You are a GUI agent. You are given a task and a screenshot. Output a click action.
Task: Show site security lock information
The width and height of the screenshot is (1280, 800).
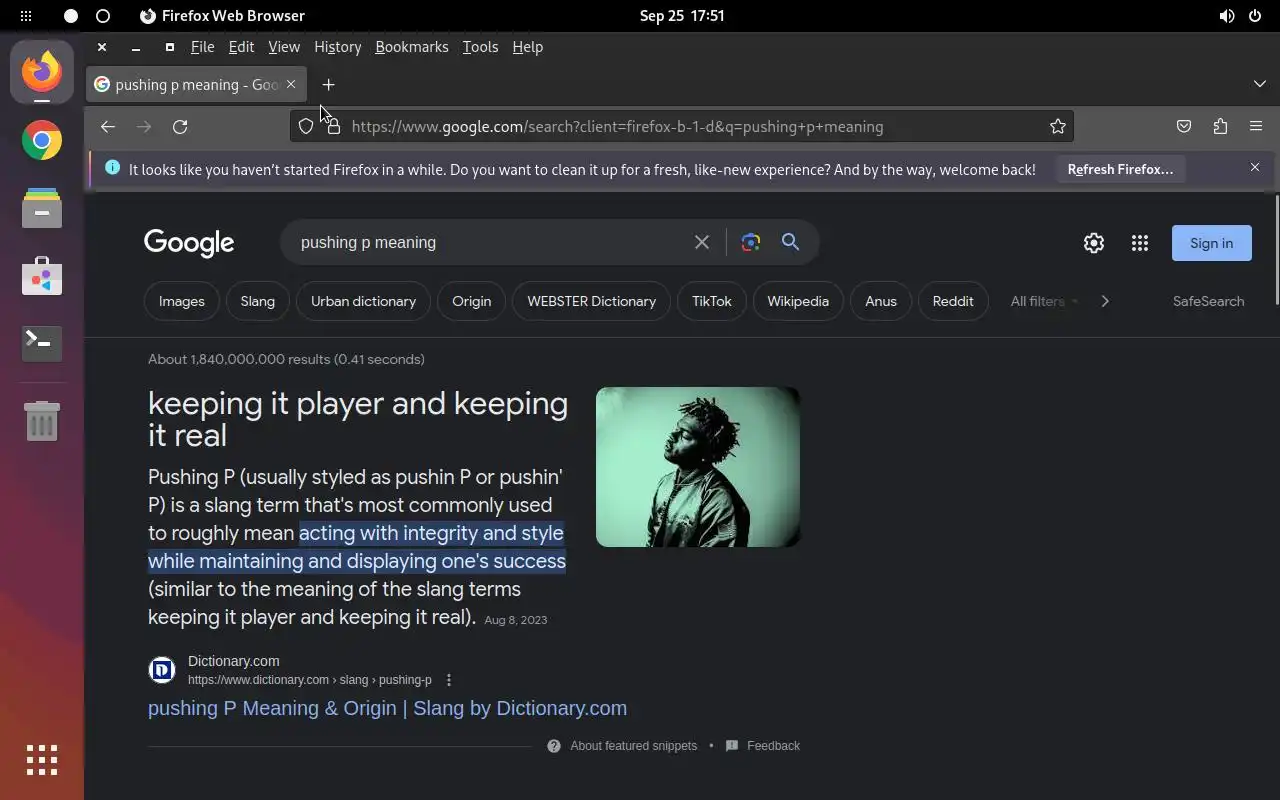point(333,127)
